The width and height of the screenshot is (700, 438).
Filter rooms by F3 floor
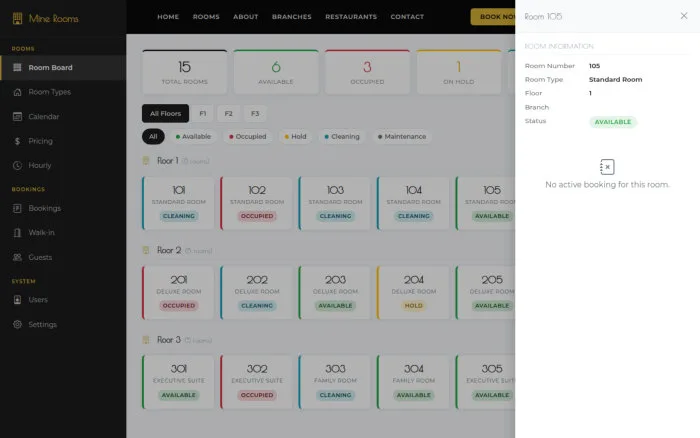255,113
